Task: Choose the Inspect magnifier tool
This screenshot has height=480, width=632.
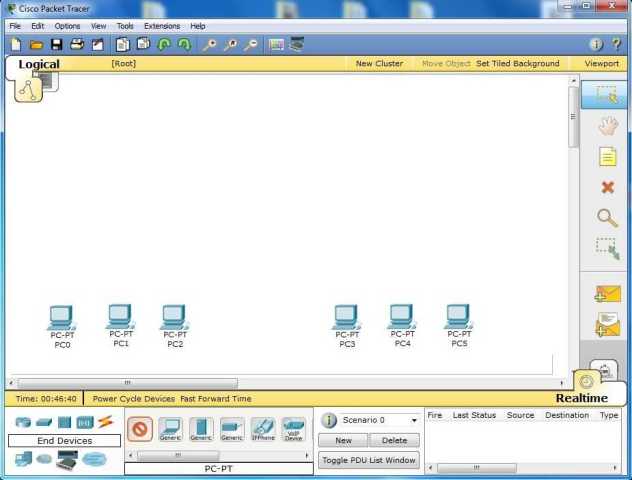Action: [607, 217]
